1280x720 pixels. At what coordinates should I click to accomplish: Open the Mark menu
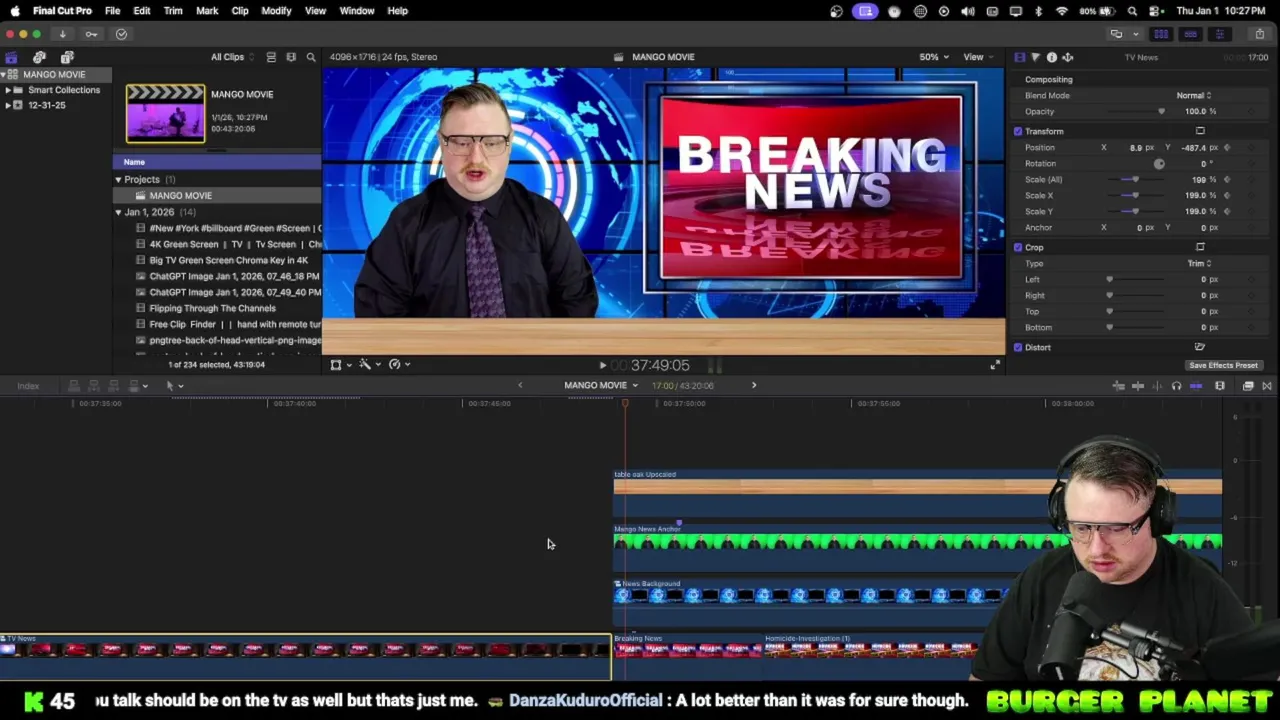[207, 11]
